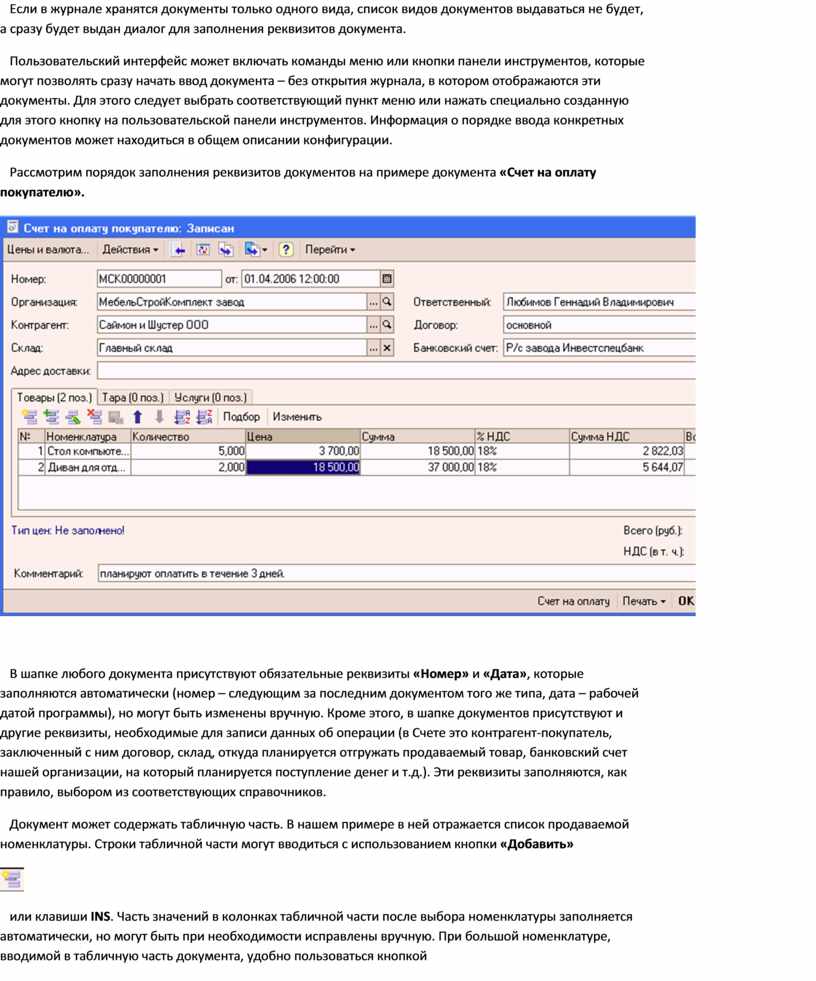The width and height of the screenshot is (816, 981).
Task: Click the price cell 3 700,00
Action: 303,451
